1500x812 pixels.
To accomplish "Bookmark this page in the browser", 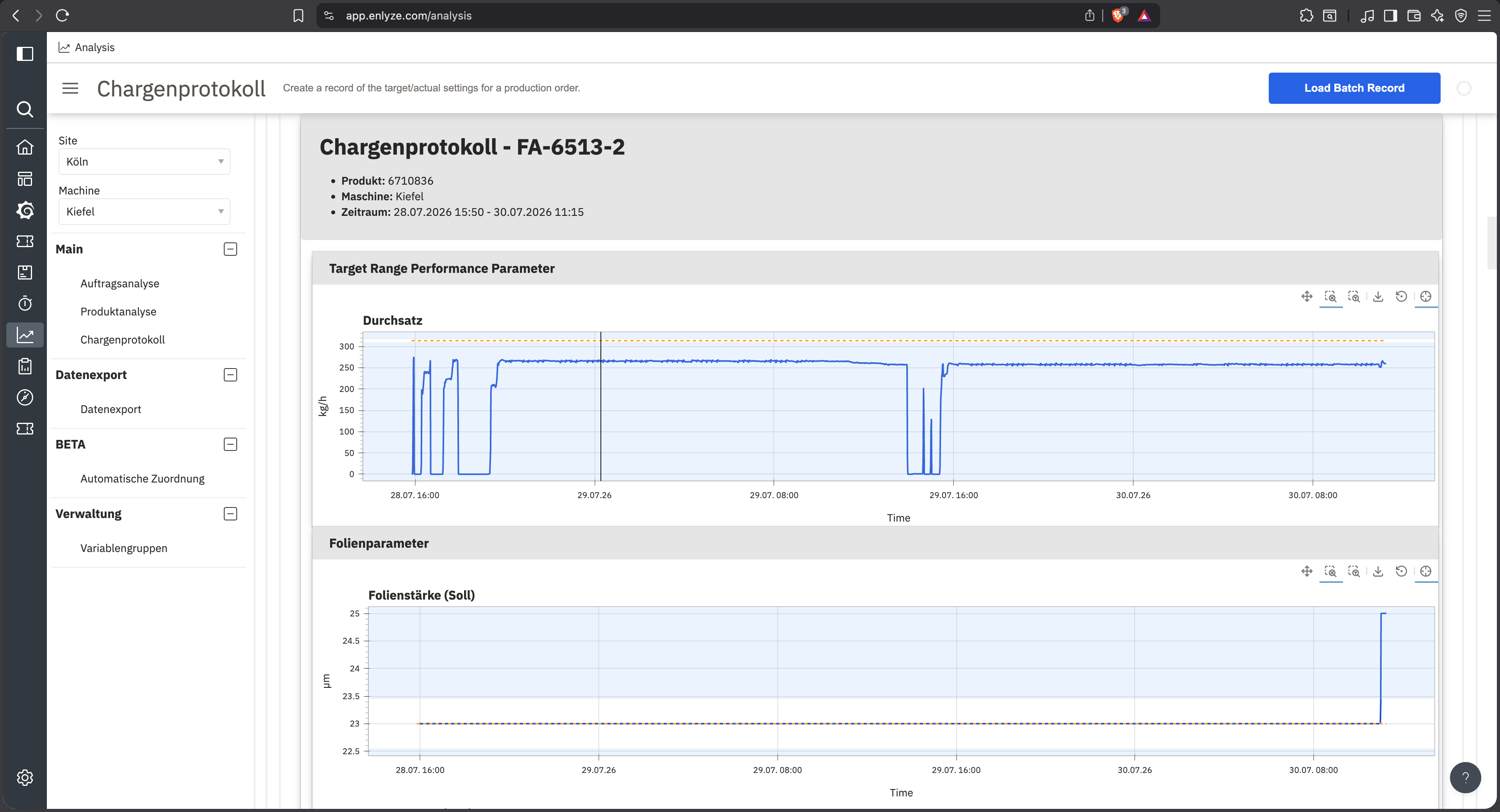I will [298, 16].
